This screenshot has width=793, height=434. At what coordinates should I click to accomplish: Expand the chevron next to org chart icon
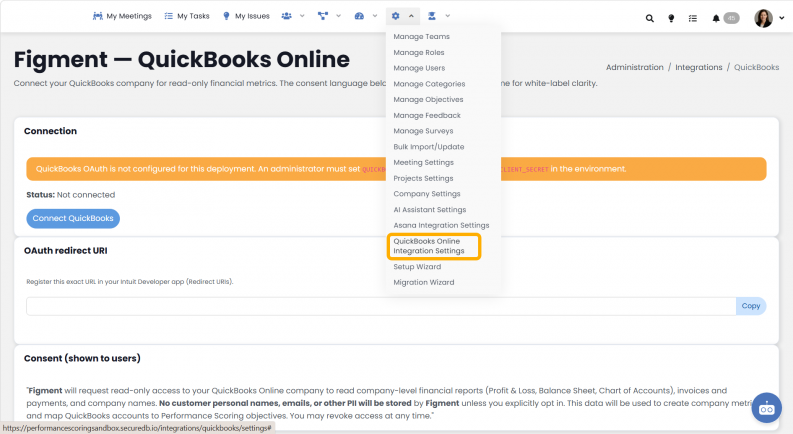(x=338, y=16)
